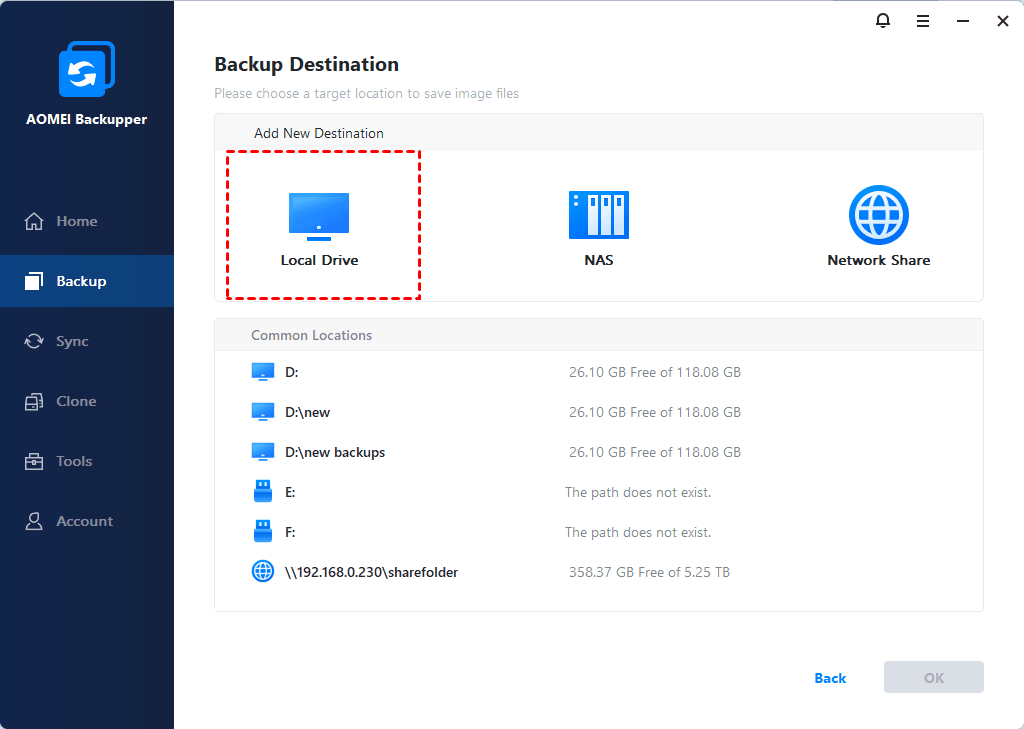Select the NAS storage icon
The height and width of the screenshot is (729, 1024).
click(598, 215)
